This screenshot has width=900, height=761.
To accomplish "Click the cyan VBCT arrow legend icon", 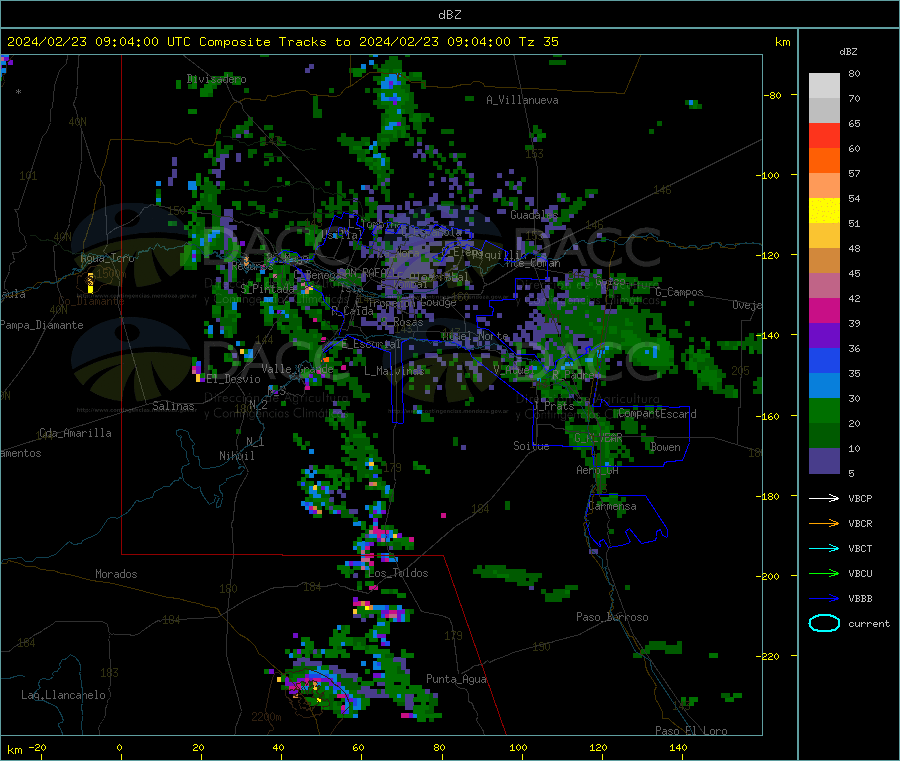I will pos(824,548).
